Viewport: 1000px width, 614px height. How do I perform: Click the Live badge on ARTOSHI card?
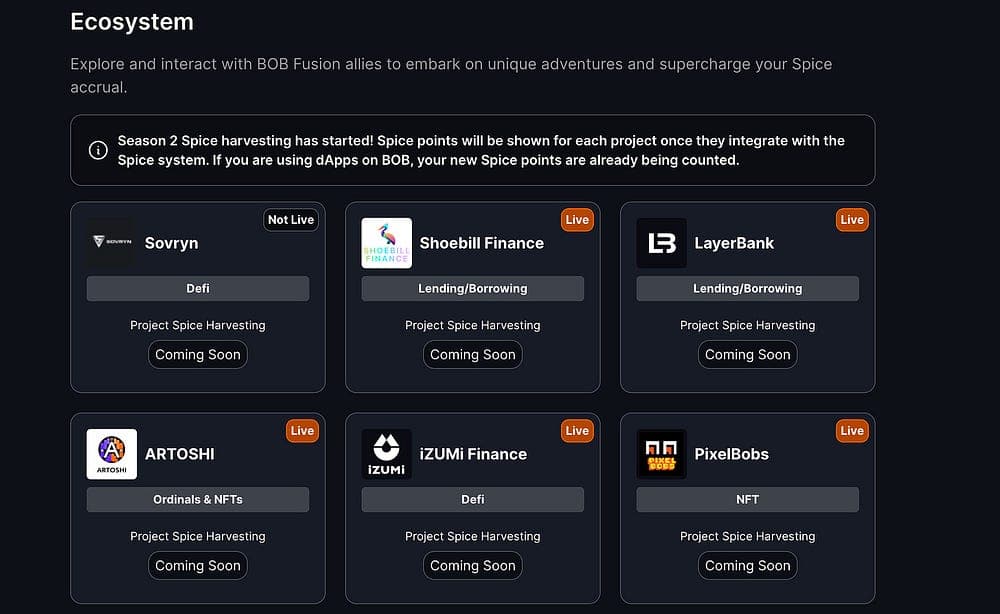tap(302, 431)
